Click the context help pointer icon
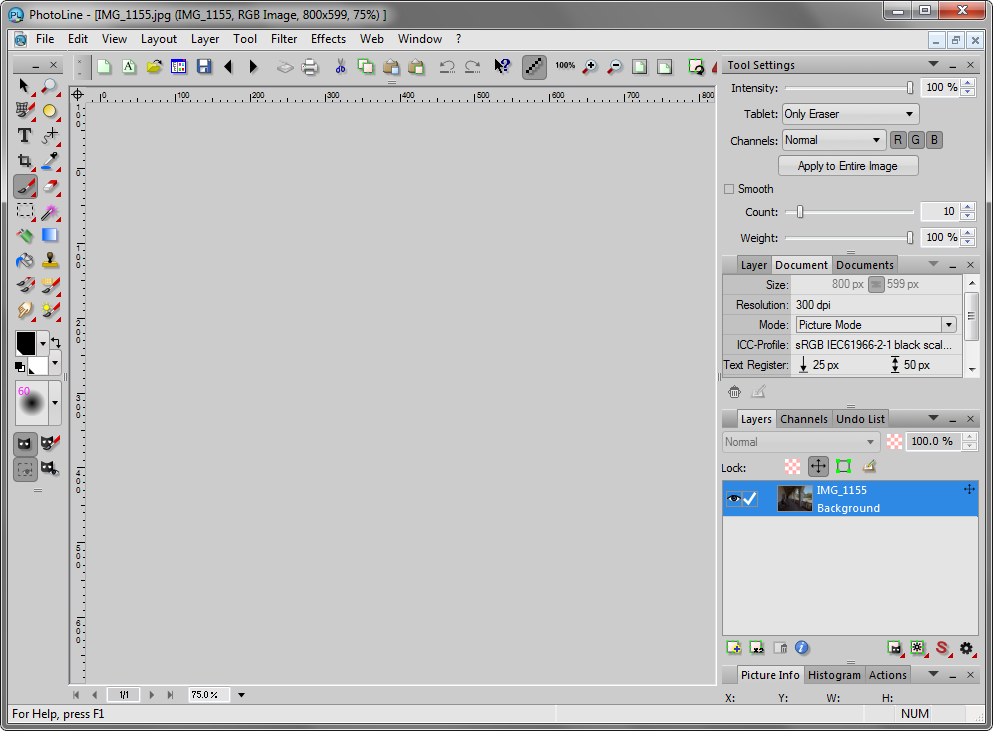Image resolution: width=993 pixels, height=731 pixels. [x=502, y=67]
